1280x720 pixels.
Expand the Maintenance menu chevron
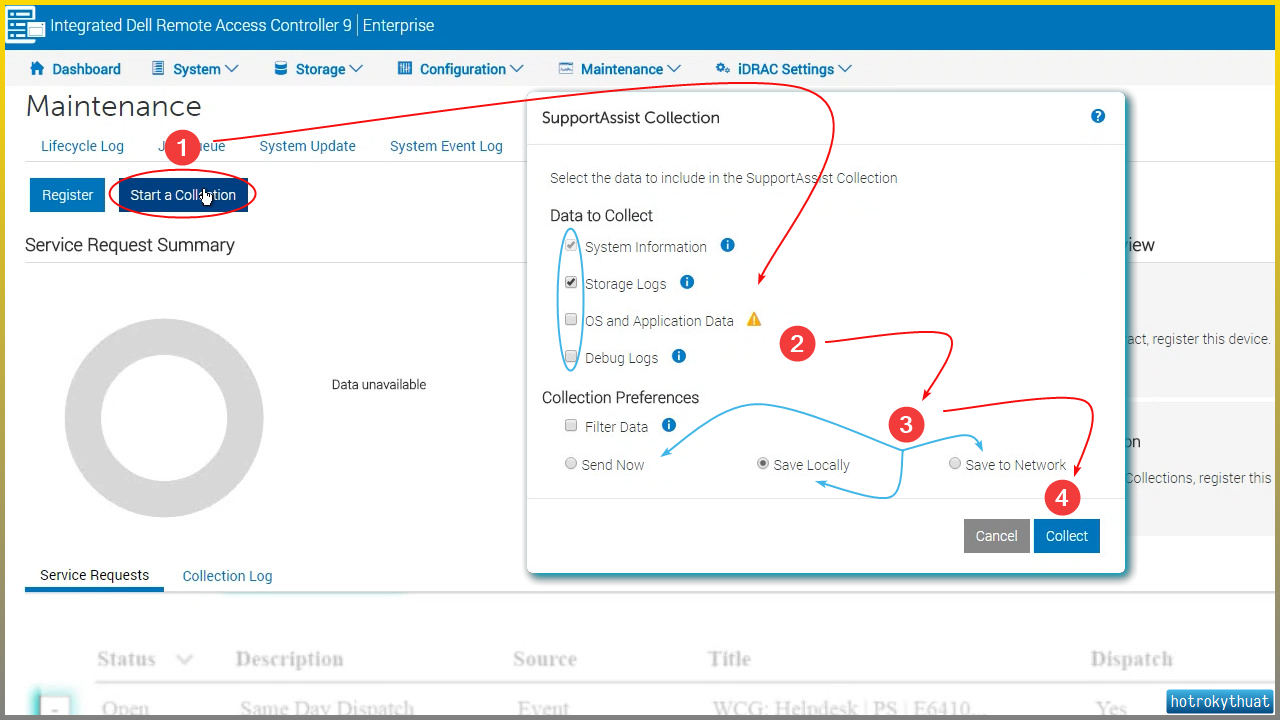click(x=674, y=69)
